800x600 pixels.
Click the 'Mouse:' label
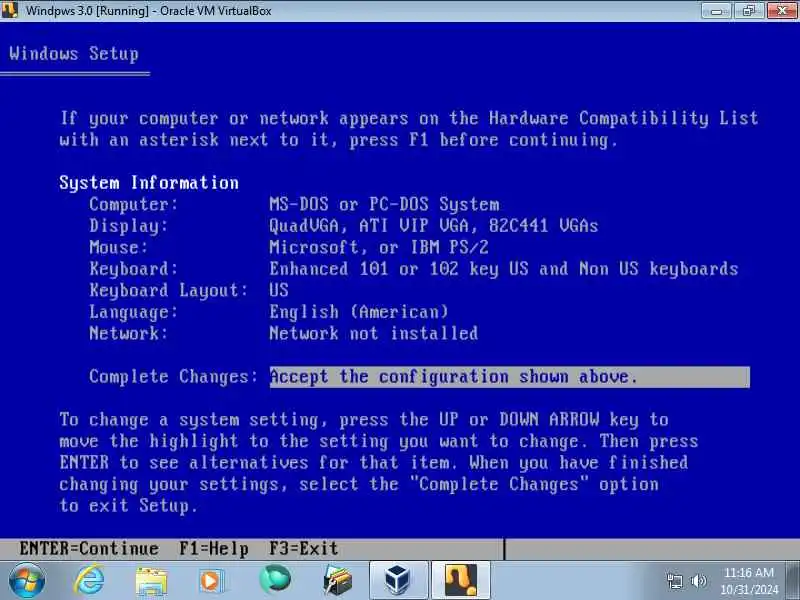click(118, 247)
